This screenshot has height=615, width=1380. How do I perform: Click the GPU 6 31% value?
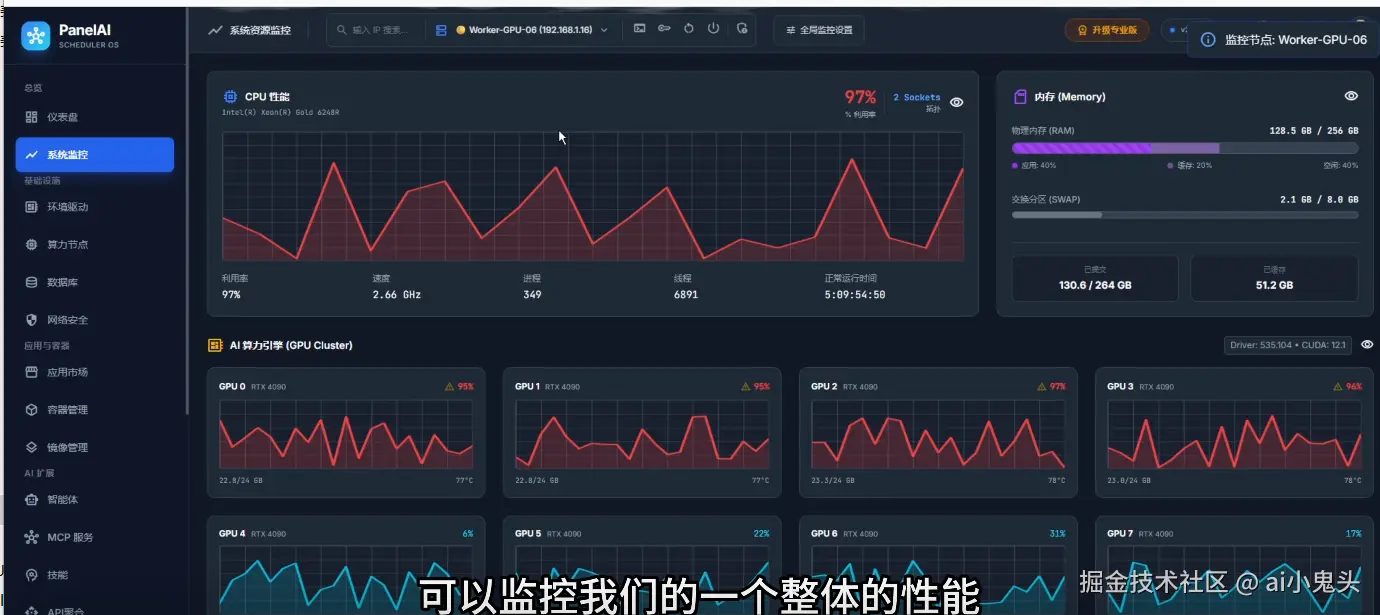[x=1058, y=534]
